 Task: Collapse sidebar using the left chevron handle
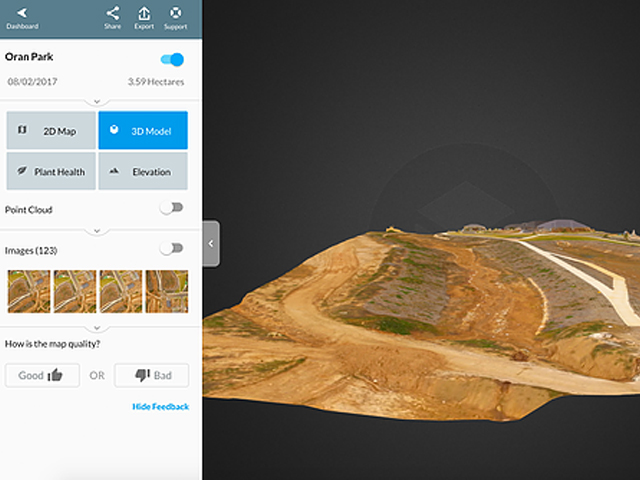coord(211,244)
